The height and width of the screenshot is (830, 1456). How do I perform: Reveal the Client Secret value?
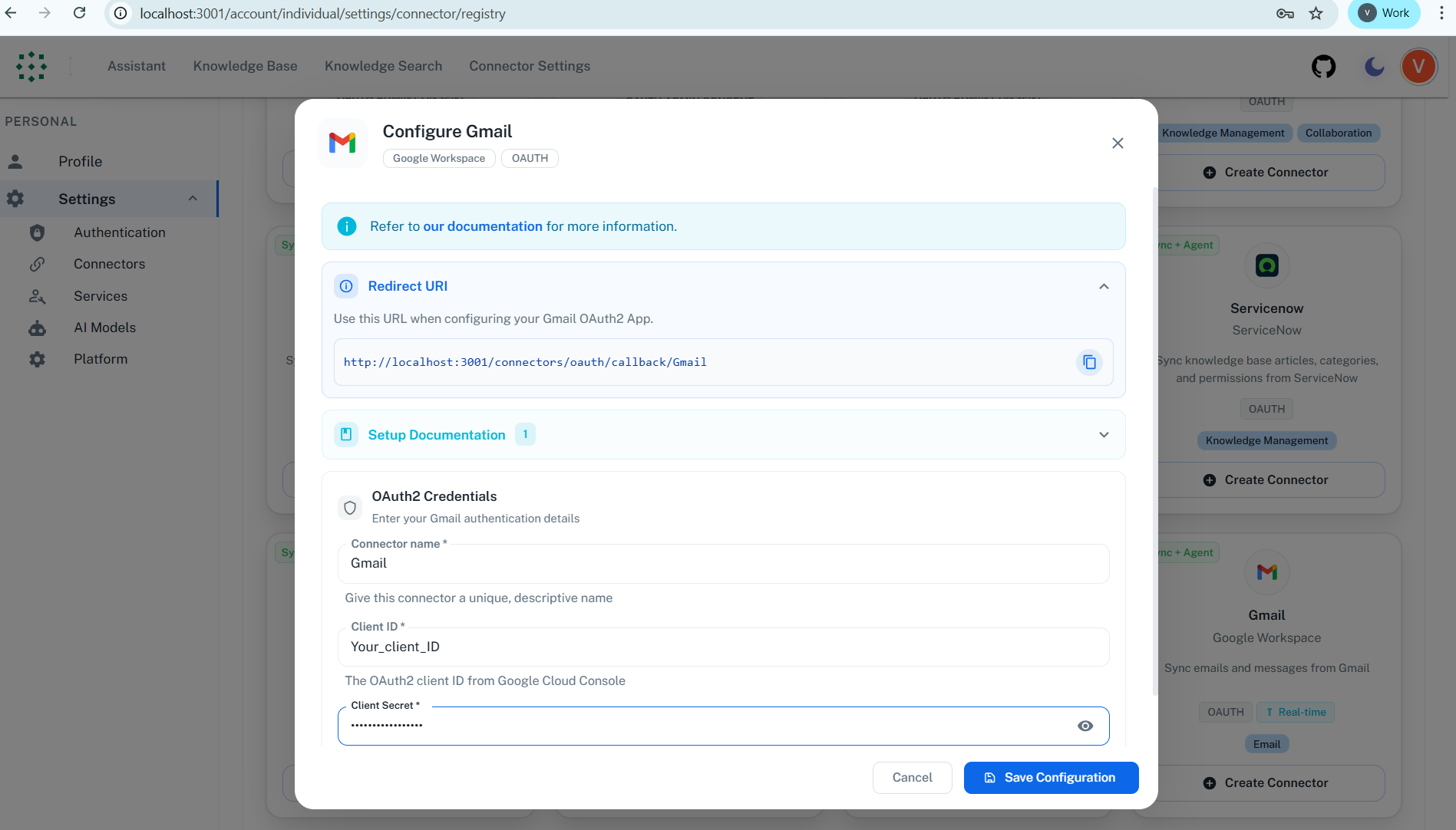click(1085, 725)
